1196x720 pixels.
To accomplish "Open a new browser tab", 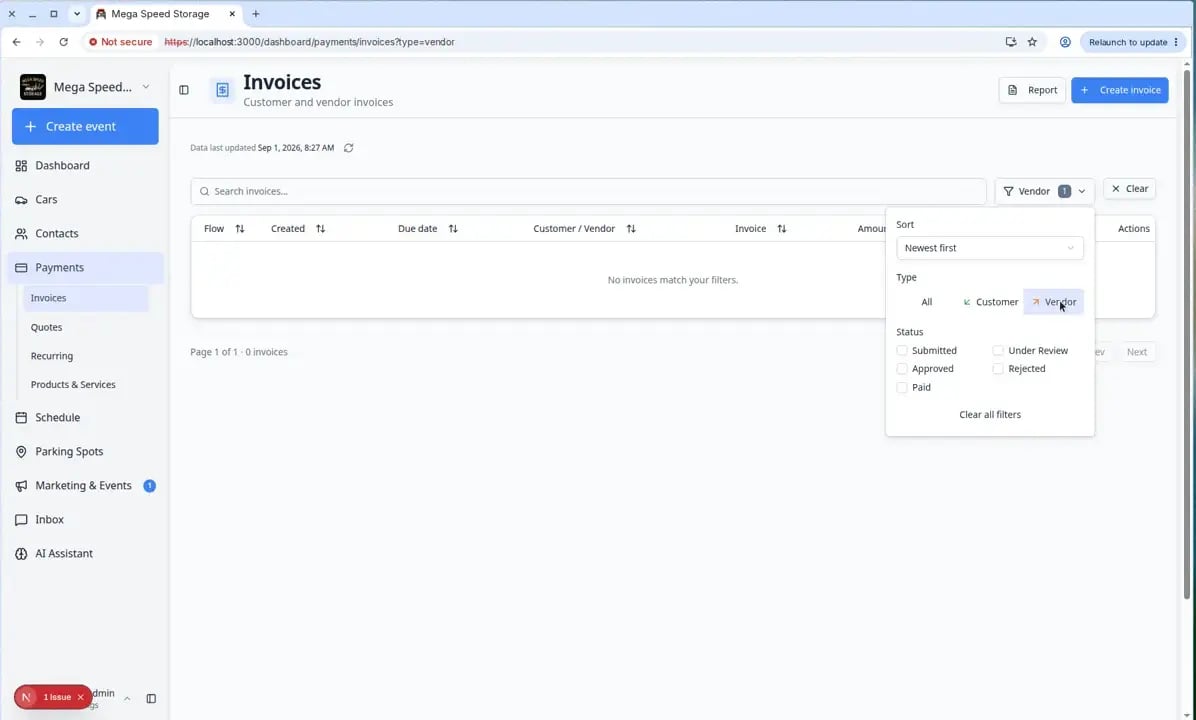I will tap(256, 14).
